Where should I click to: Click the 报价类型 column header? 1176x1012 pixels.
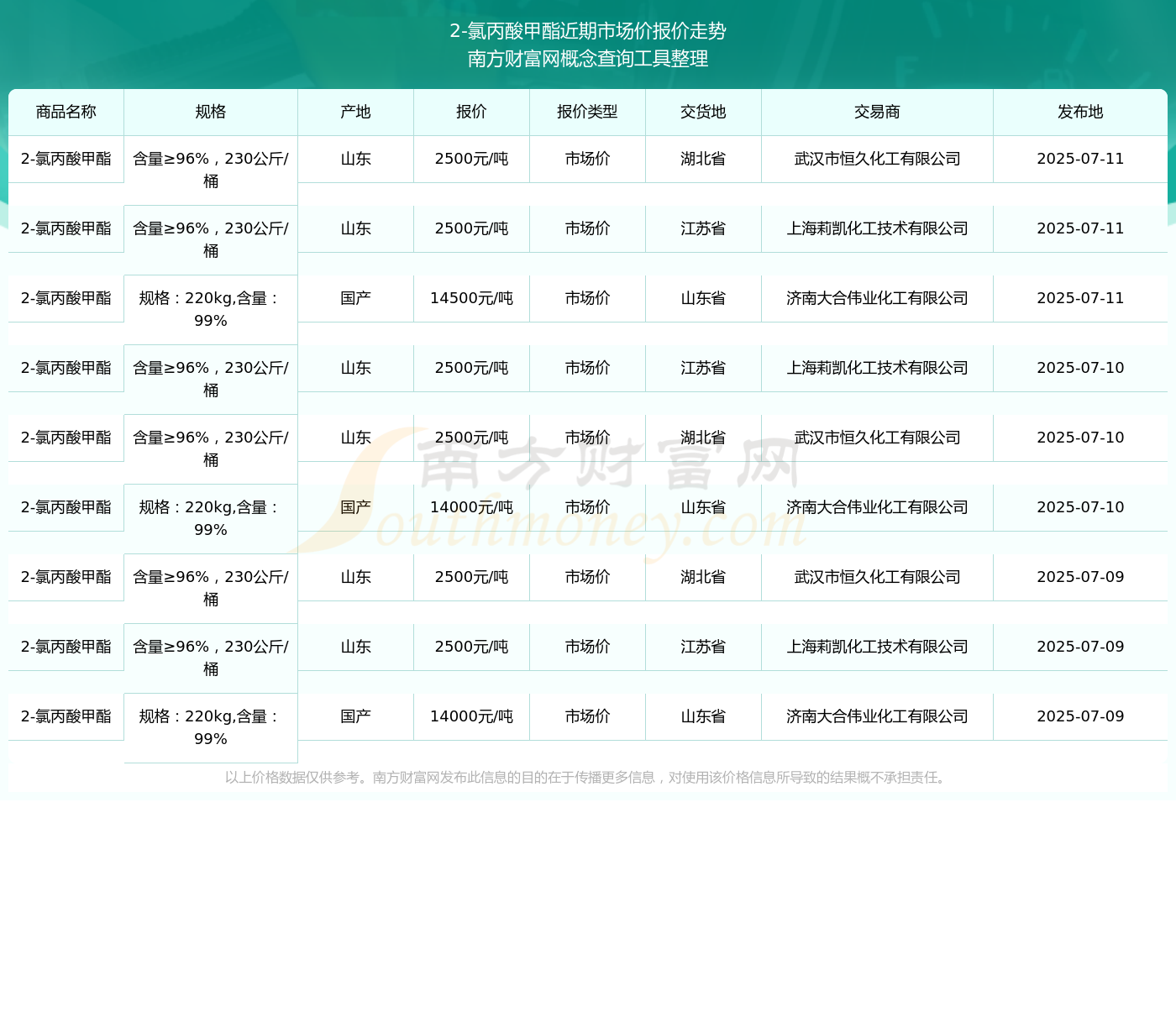[x=587, y=112]
